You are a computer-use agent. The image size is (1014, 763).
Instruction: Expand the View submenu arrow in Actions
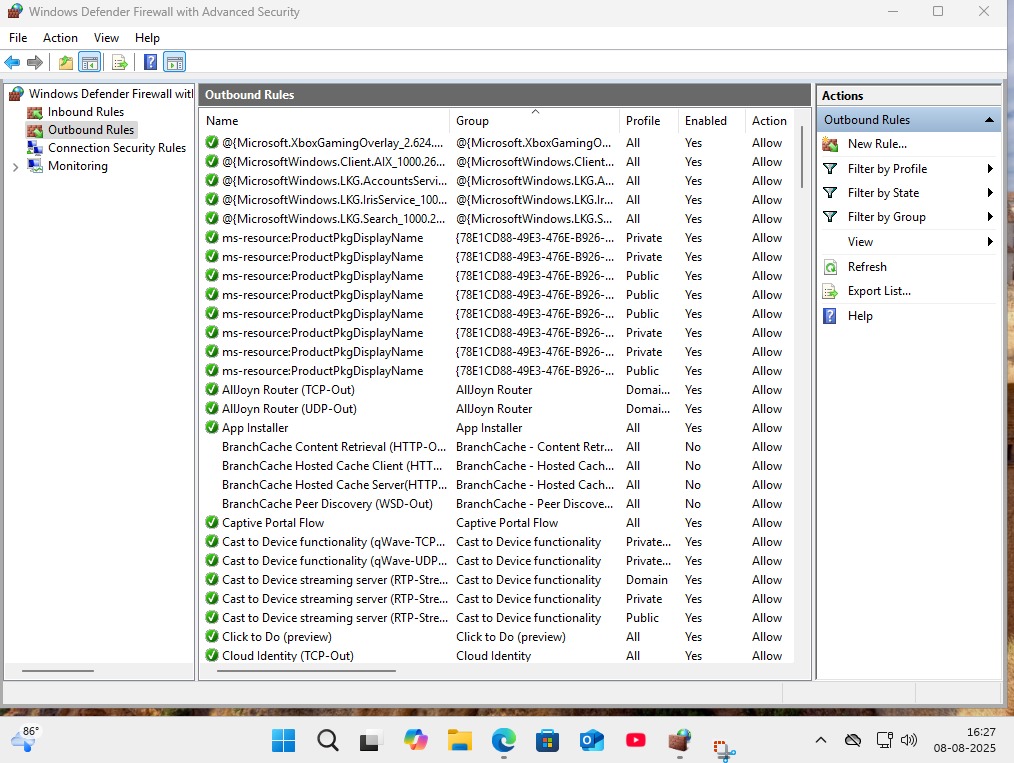[x=989, y=242]
